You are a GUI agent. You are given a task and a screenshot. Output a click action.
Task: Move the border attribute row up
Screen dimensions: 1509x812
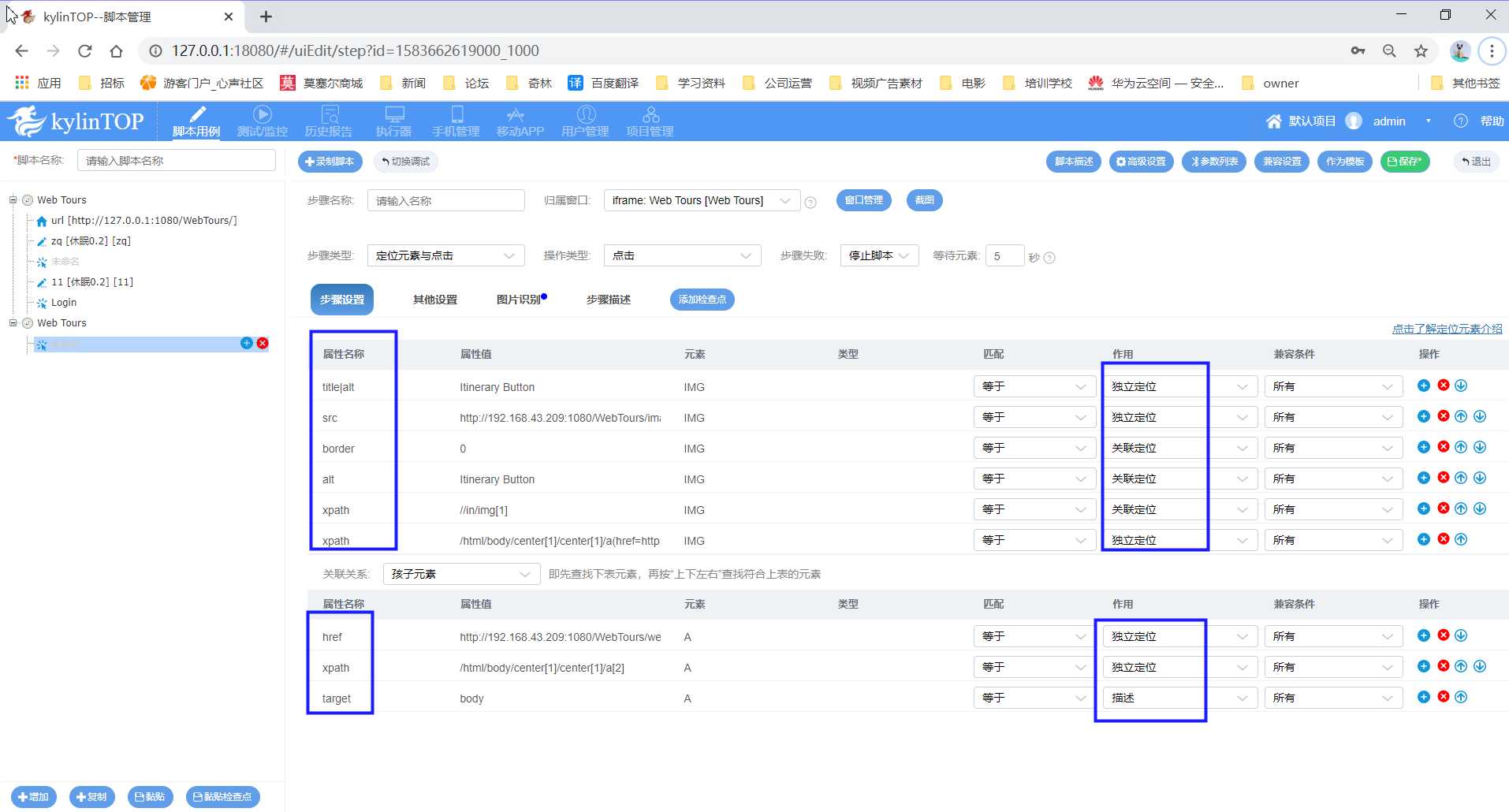pyautogui.click(x=1461, y=447)
